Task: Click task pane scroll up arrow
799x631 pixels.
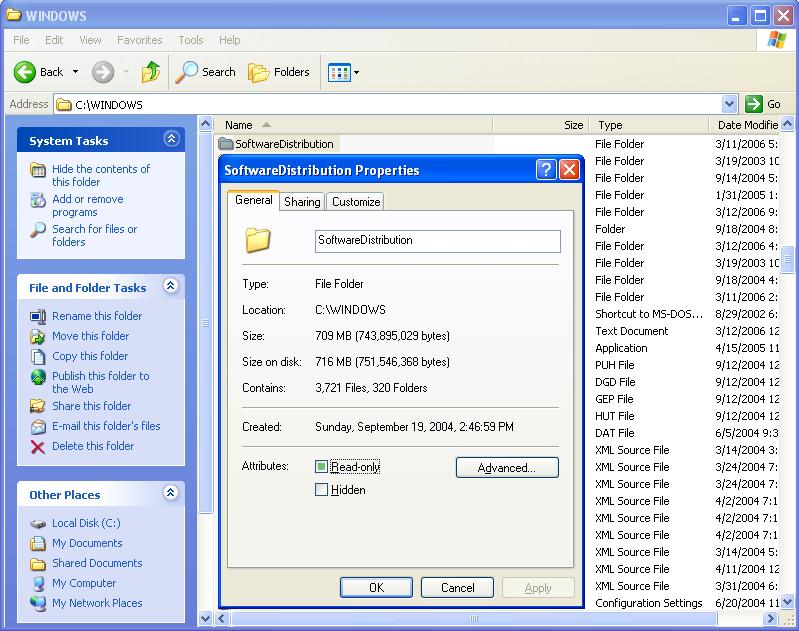Action: pyautogui.click(x=205, y=123)
